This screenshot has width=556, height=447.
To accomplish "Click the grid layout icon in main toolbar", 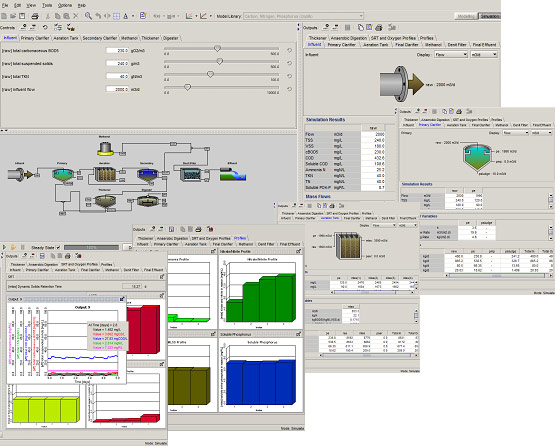I will (x=116, y=16).
